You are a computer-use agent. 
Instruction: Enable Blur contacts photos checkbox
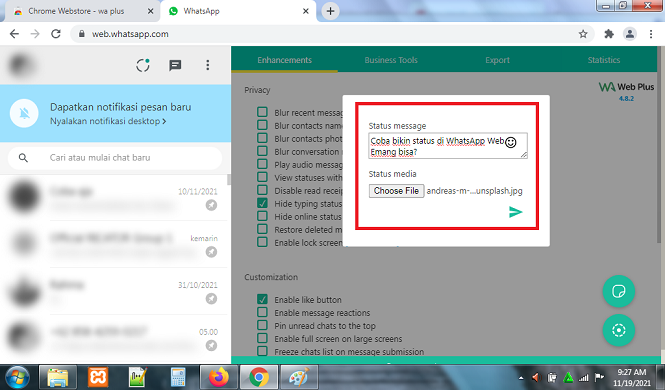click(262, 138)
